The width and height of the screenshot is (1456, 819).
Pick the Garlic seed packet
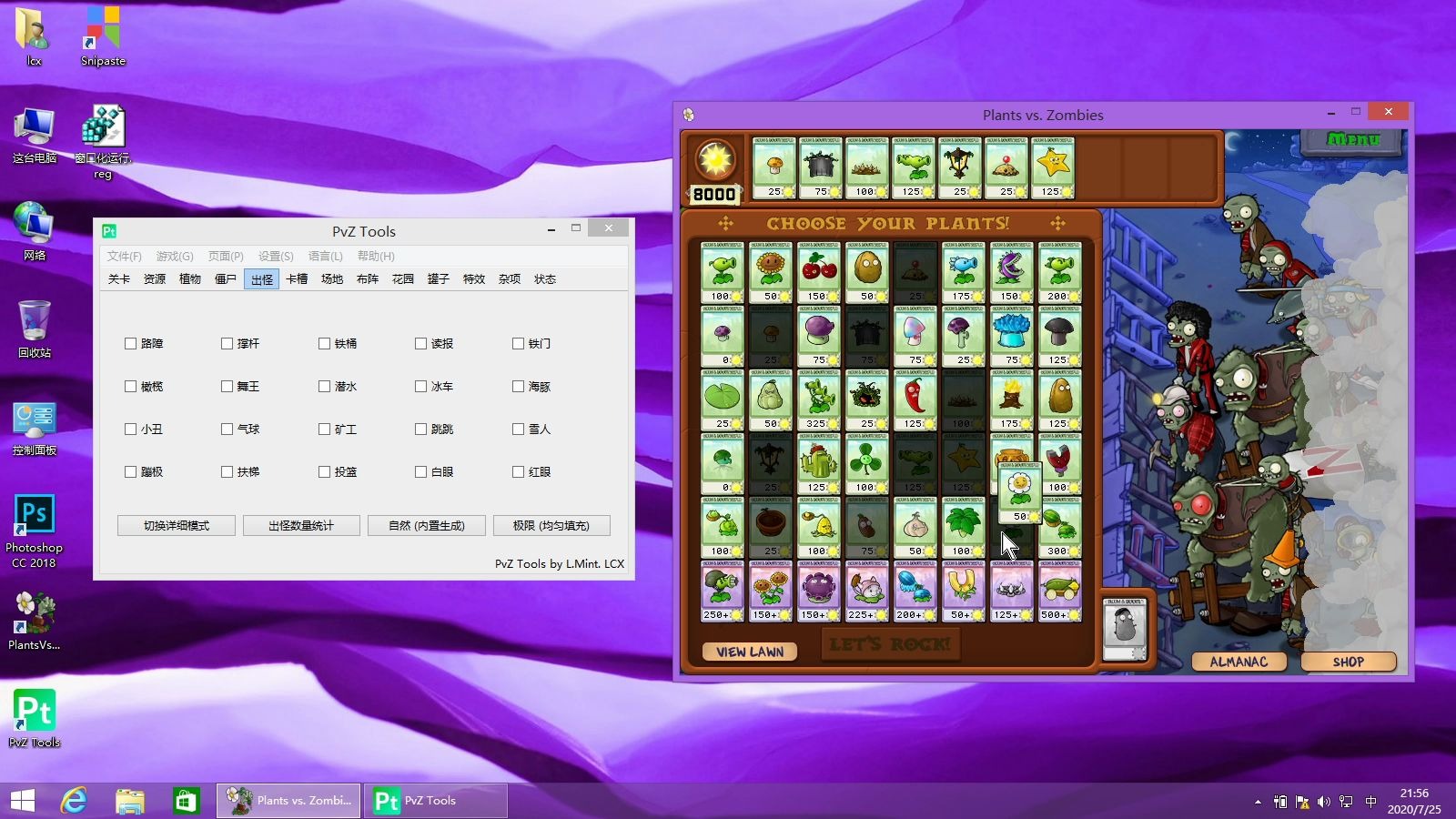click(x=915, y=527)
